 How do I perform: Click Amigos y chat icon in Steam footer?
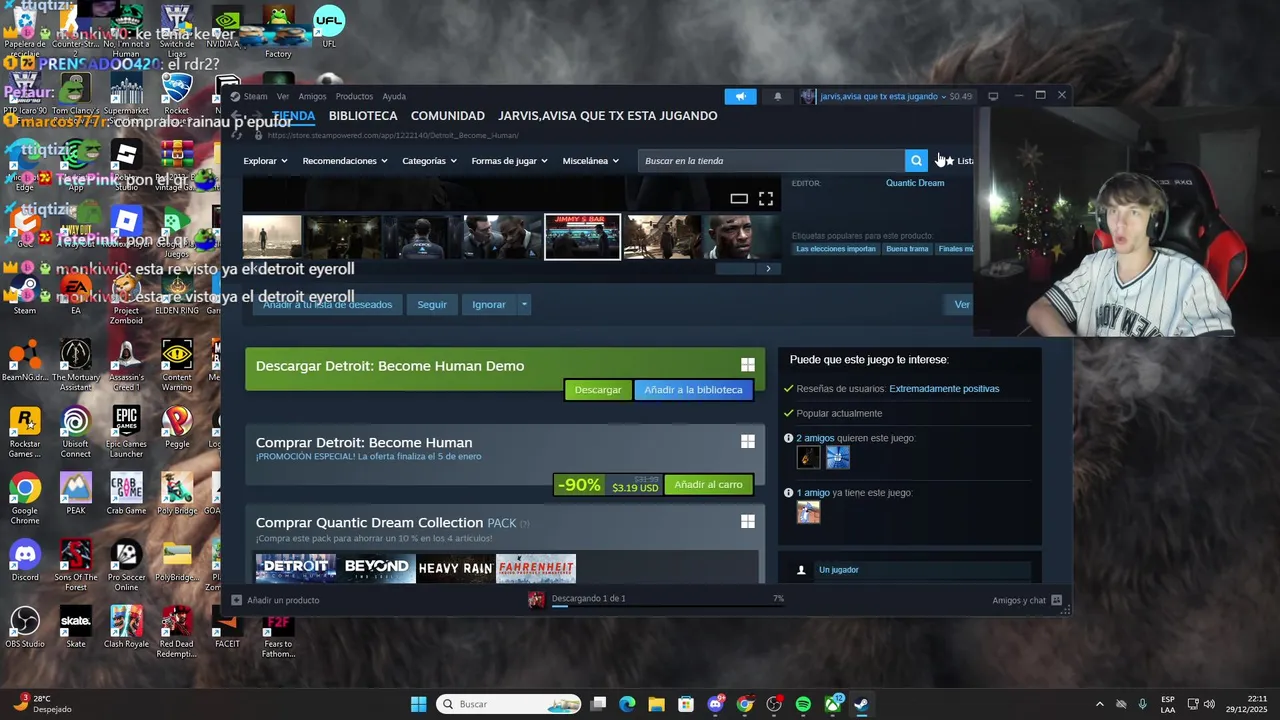coord(1056,600)
